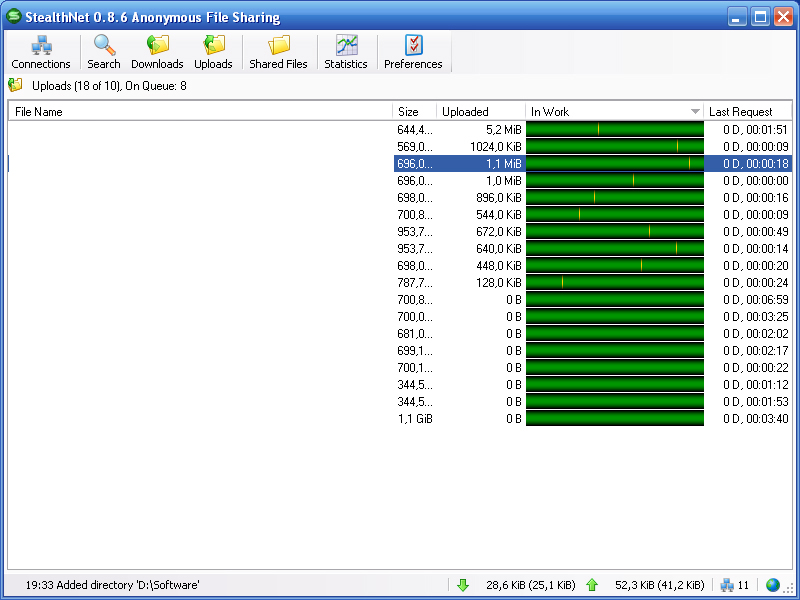Select the row with 5,2 MiB uploaded

[400, 130]
